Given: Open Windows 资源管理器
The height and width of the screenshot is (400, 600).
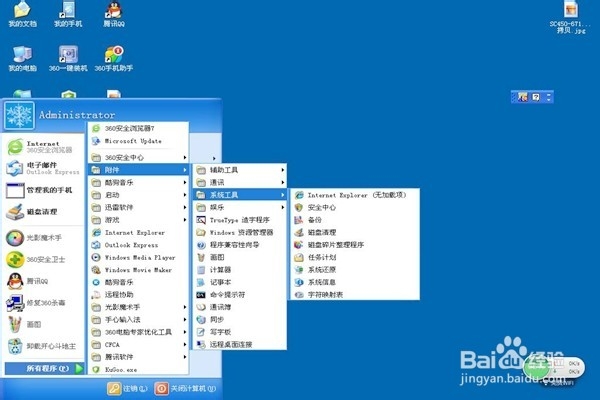Looking at the screenshot, I should 240,232.
